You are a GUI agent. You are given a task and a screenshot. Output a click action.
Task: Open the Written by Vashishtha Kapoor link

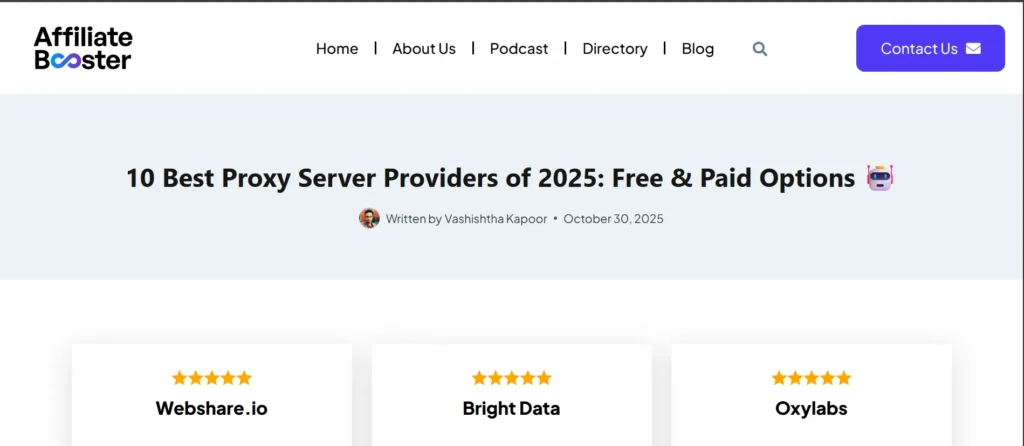coord(466,219)
